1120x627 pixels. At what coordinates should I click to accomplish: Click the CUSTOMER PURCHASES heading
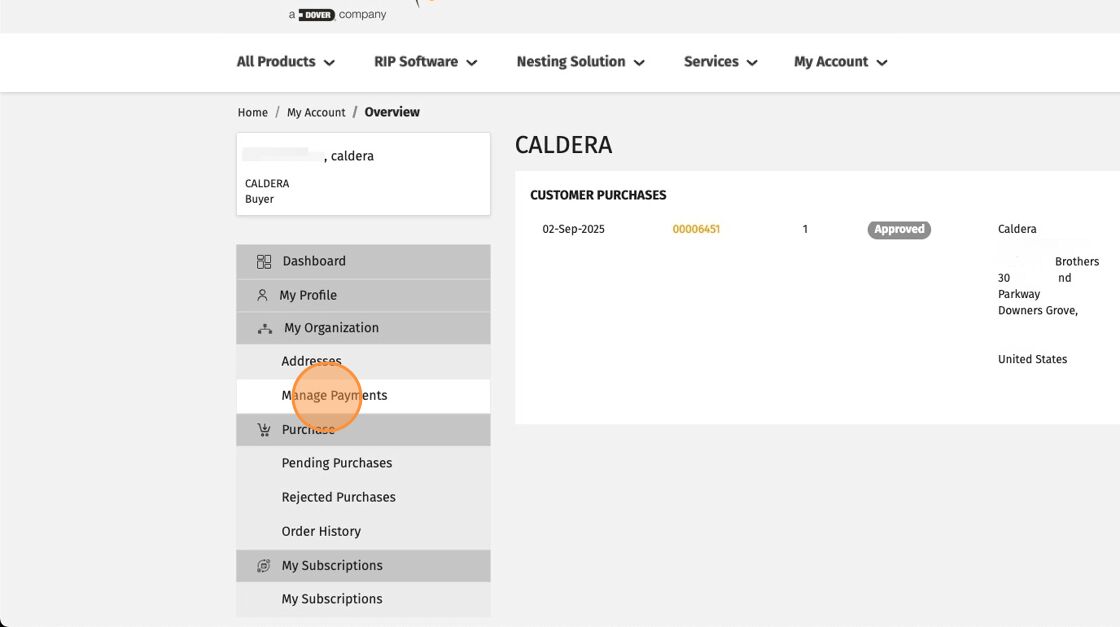[x=598, y=195]
